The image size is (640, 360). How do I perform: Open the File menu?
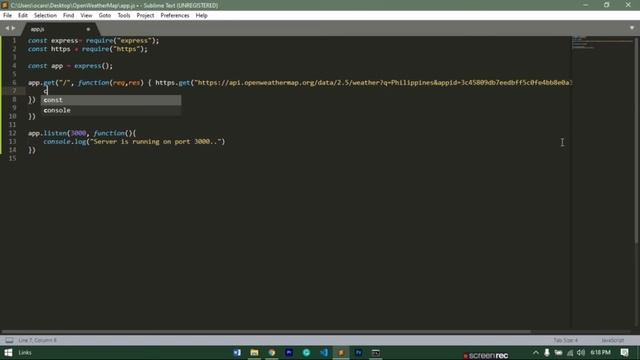pos(7,16)
